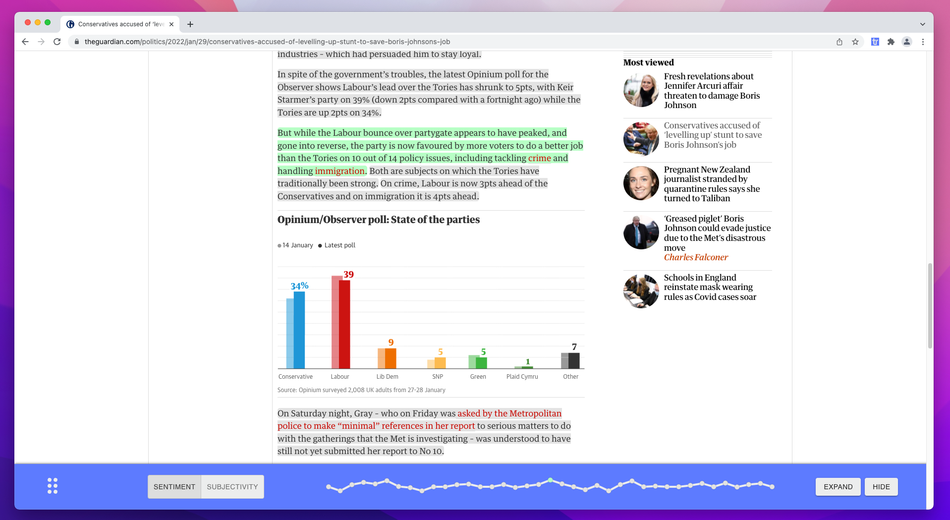Open a new tab with plus
The image size is (950, 520).
[190, 24]
